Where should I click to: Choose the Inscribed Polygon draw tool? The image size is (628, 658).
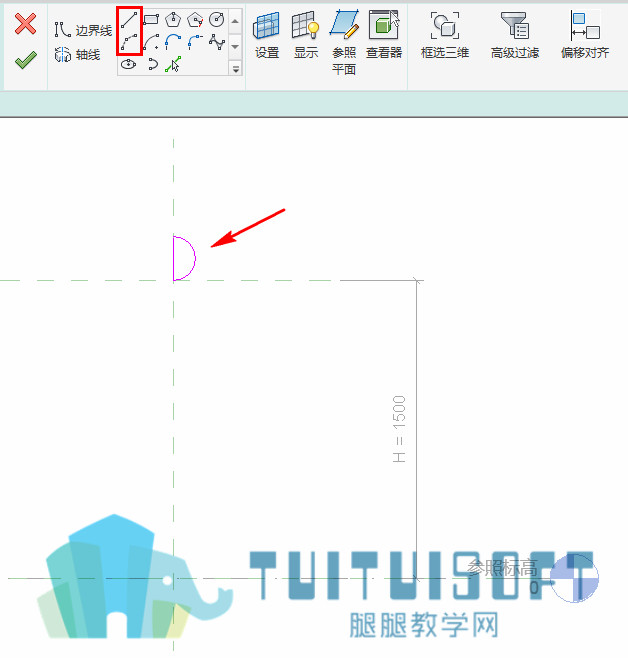tap(173, 19)
